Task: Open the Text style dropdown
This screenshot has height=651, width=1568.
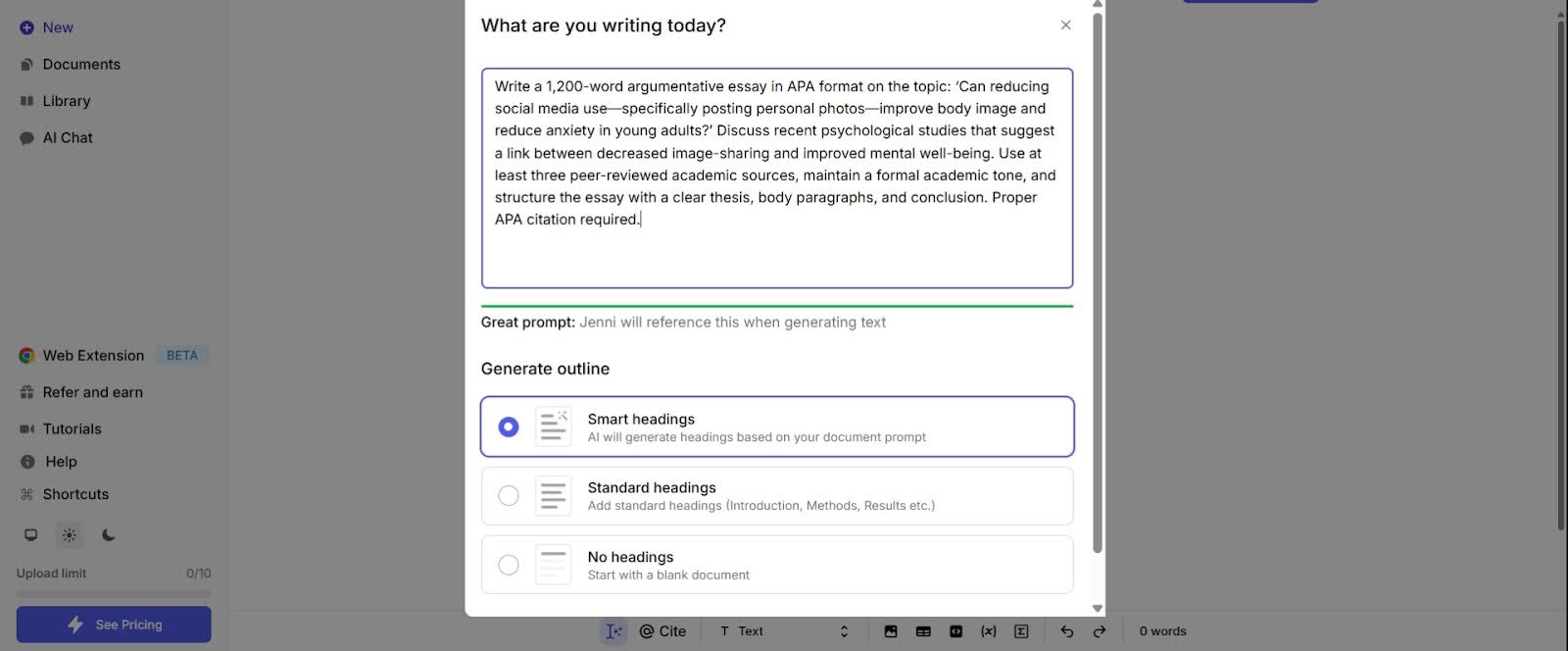Action: tap(784, 631)
